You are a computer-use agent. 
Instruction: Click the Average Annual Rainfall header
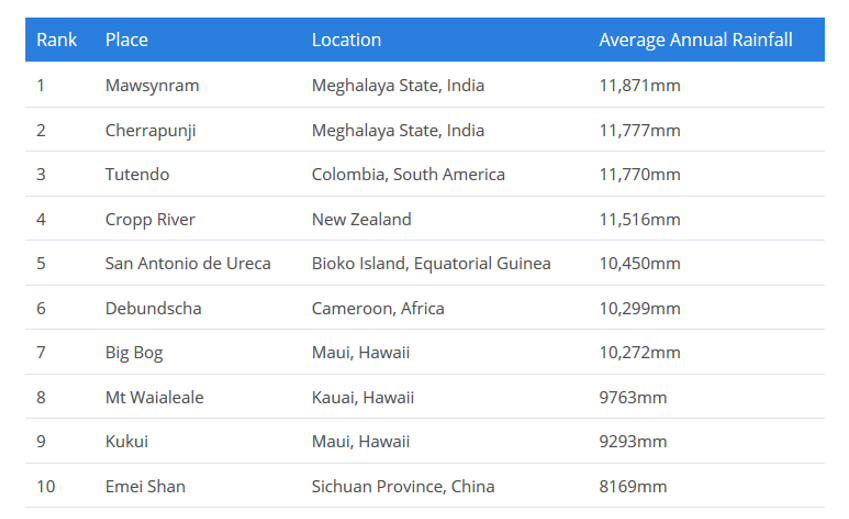[x=695, y=40]
